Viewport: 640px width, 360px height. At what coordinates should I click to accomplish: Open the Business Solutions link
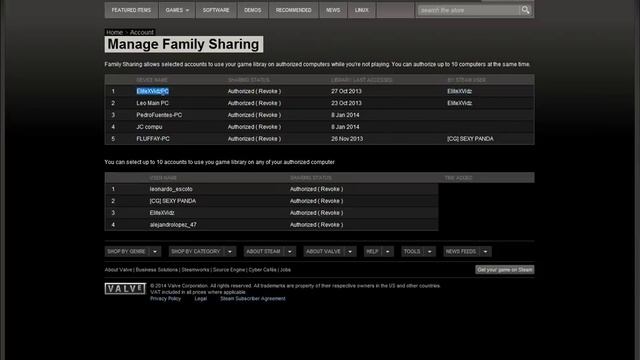pos(156,270)
